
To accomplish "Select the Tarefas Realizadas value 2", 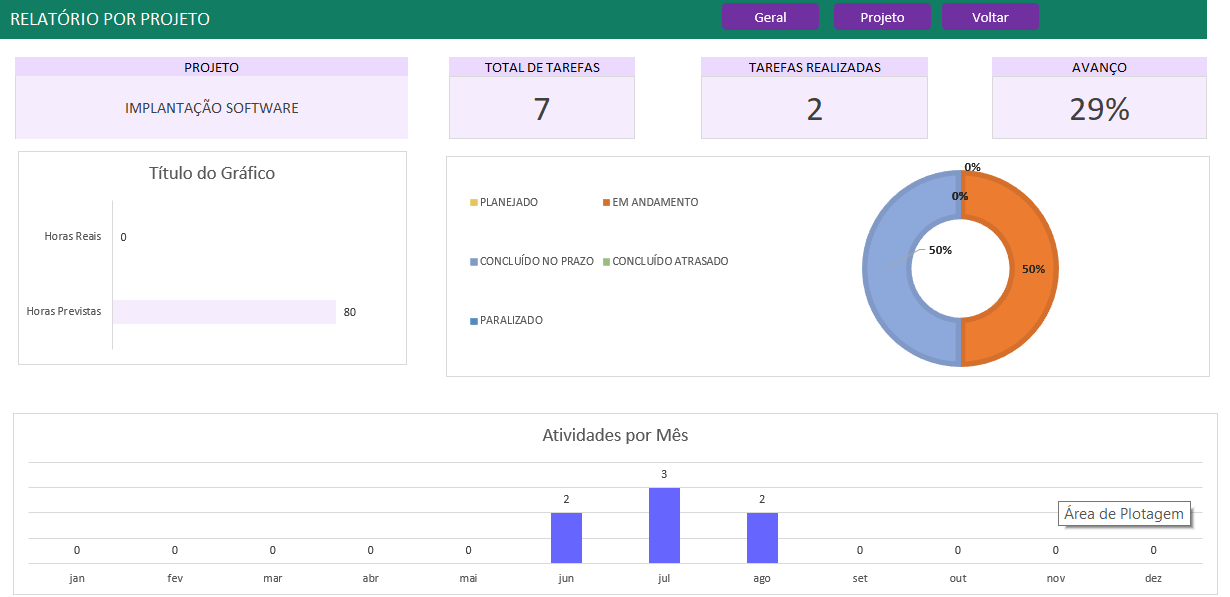I will click(x=814, y=109).
